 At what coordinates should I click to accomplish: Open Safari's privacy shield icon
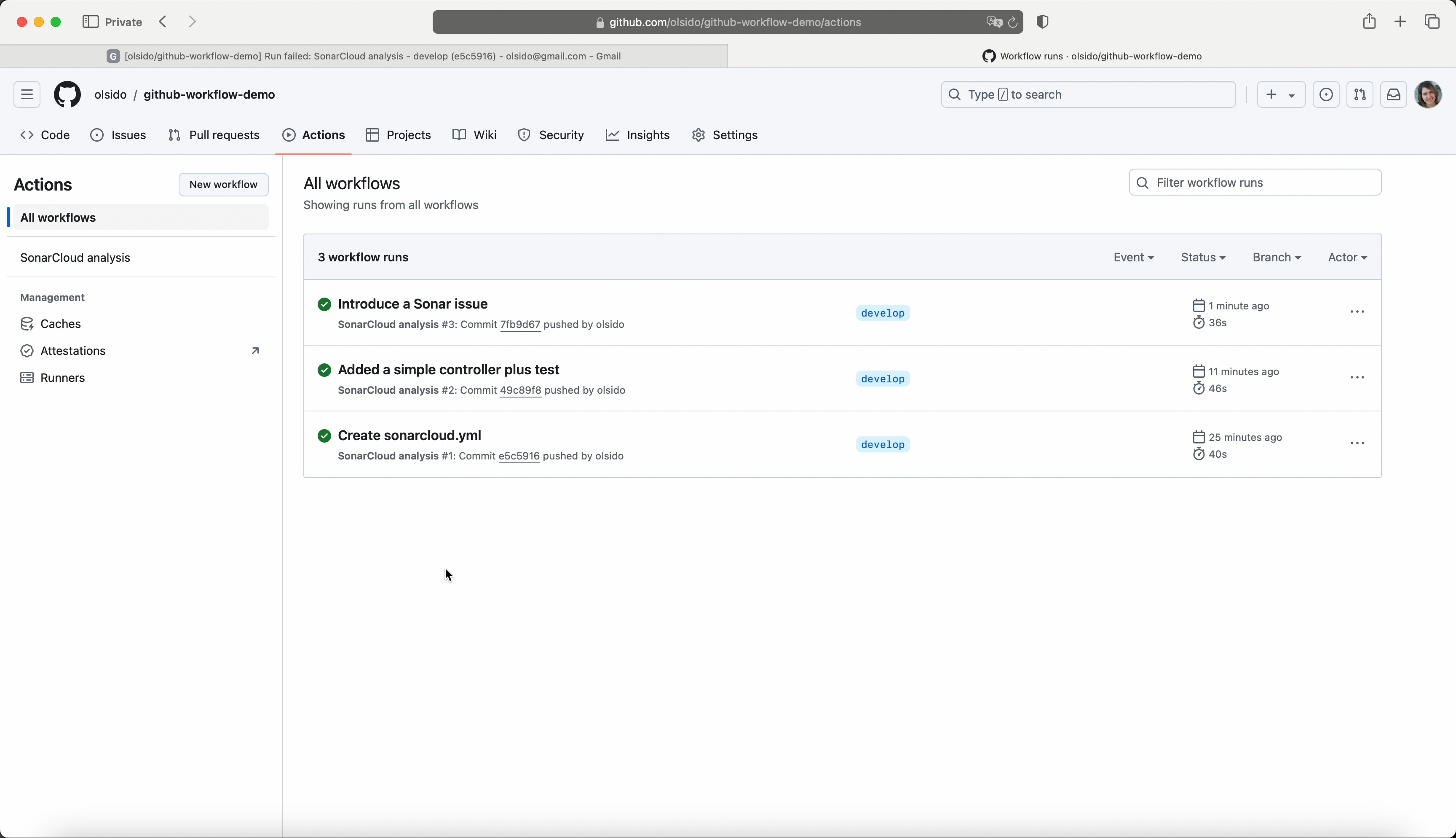coord(1043,22)
